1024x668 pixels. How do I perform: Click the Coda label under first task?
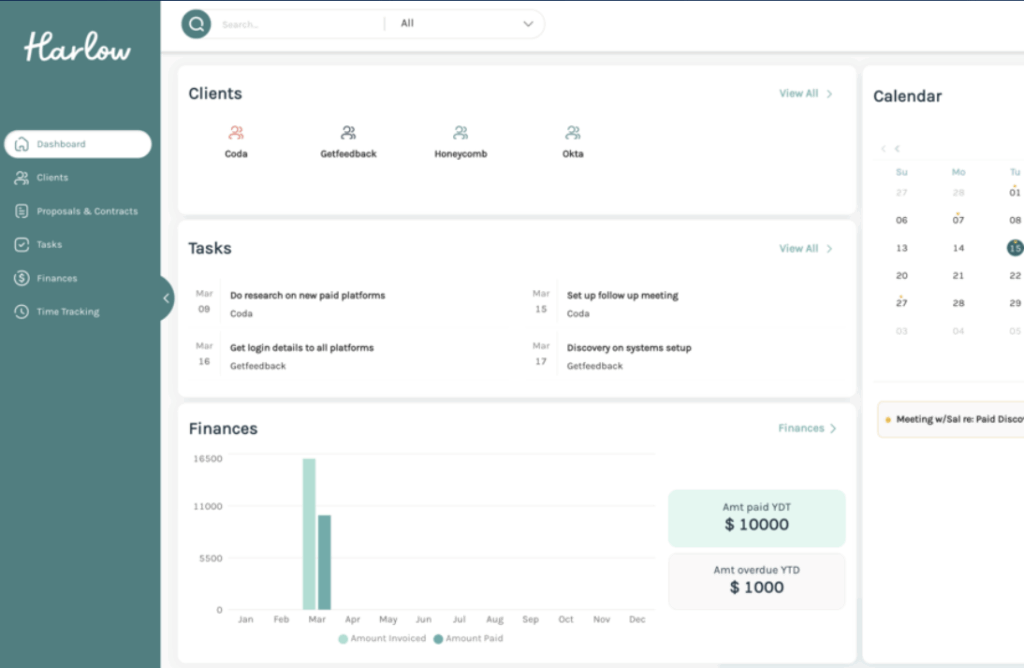point(241,313)
